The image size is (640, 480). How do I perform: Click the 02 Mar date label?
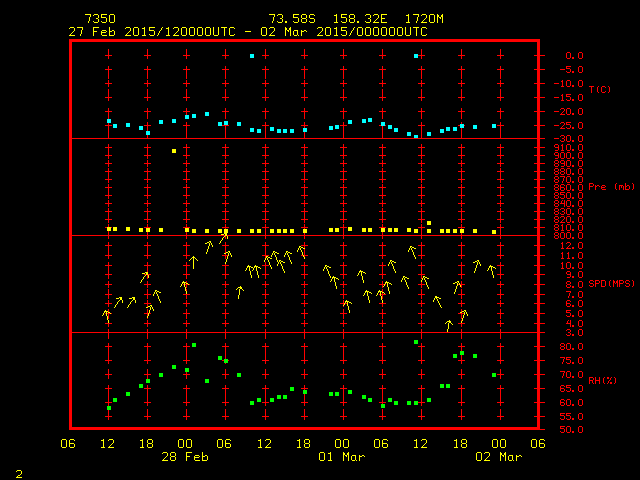click(x=498, y=456)
